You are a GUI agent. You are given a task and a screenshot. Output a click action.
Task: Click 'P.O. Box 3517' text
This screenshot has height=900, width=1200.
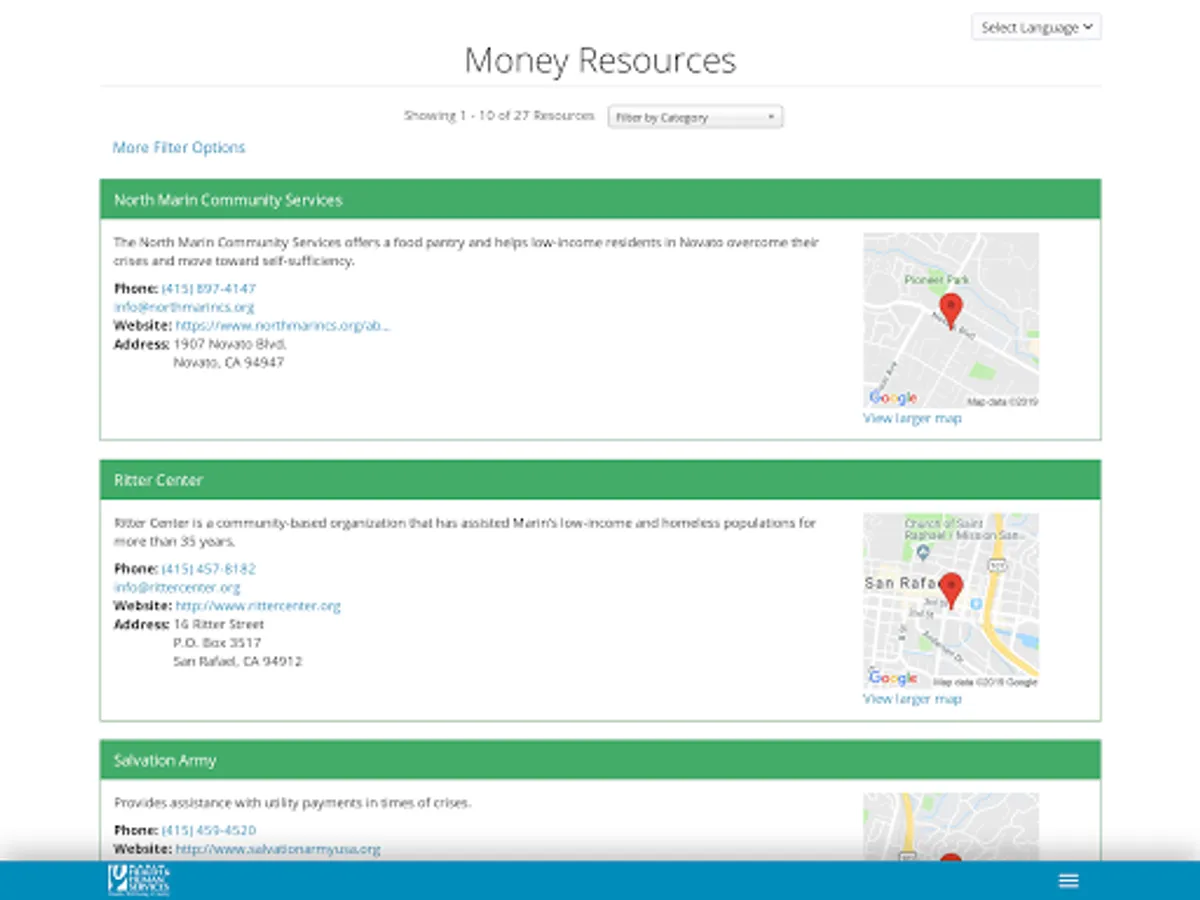(217, 643)
